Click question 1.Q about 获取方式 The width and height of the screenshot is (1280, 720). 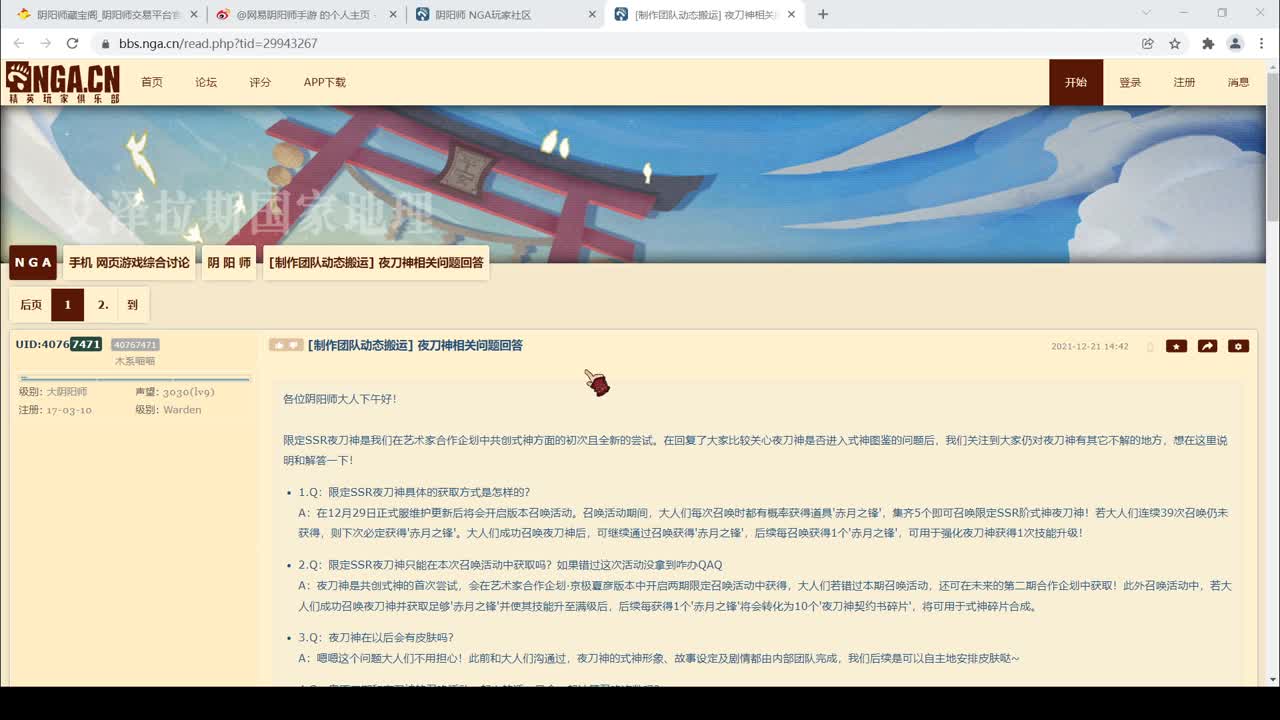coord(414,492)
